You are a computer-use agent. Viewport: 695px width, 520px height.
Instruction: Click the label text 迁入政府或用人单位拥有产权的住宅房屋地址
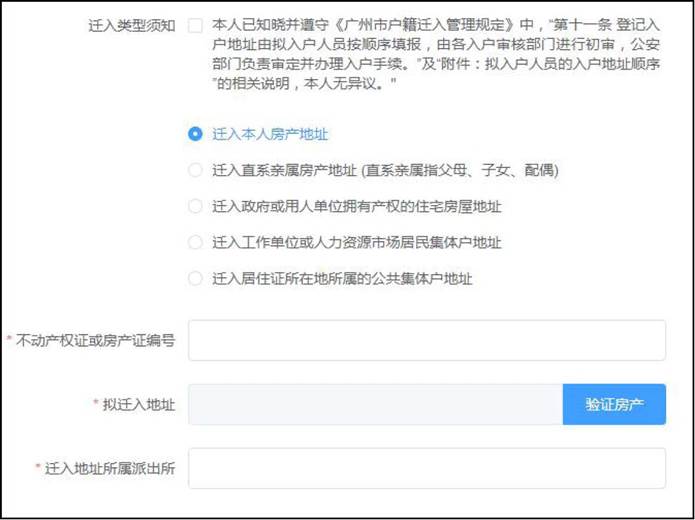[356, 206]
